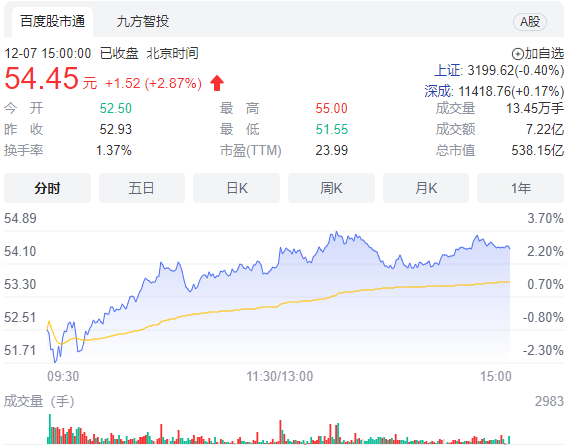Click the red up-arrow price indicator
The width and height of the screenshot is (579, 448).
pyautogui.click(x=217, y=83)
